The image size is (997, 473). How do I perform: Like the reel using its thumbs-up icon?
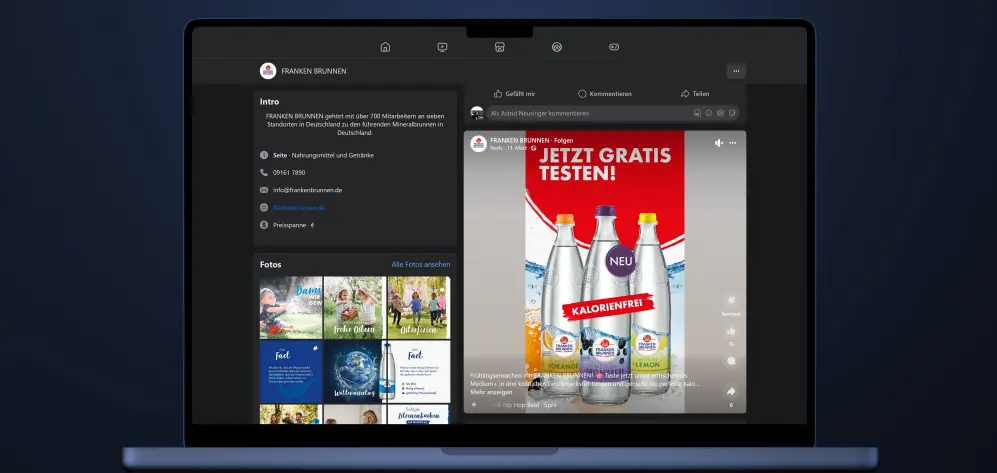click(x=731, y=331)
